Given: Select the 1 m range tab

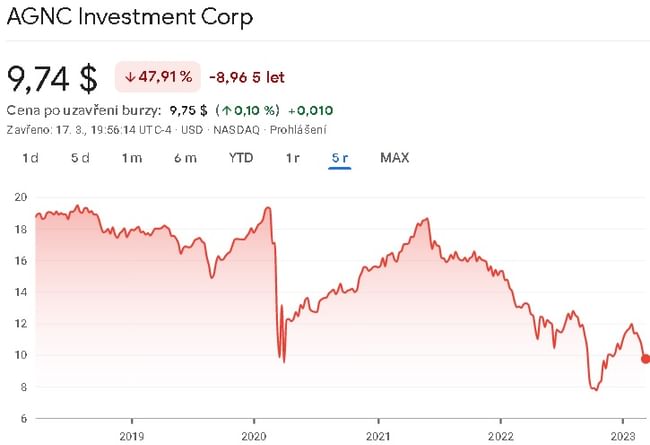Looking at the screenshot, I should [x=132, y=158].
